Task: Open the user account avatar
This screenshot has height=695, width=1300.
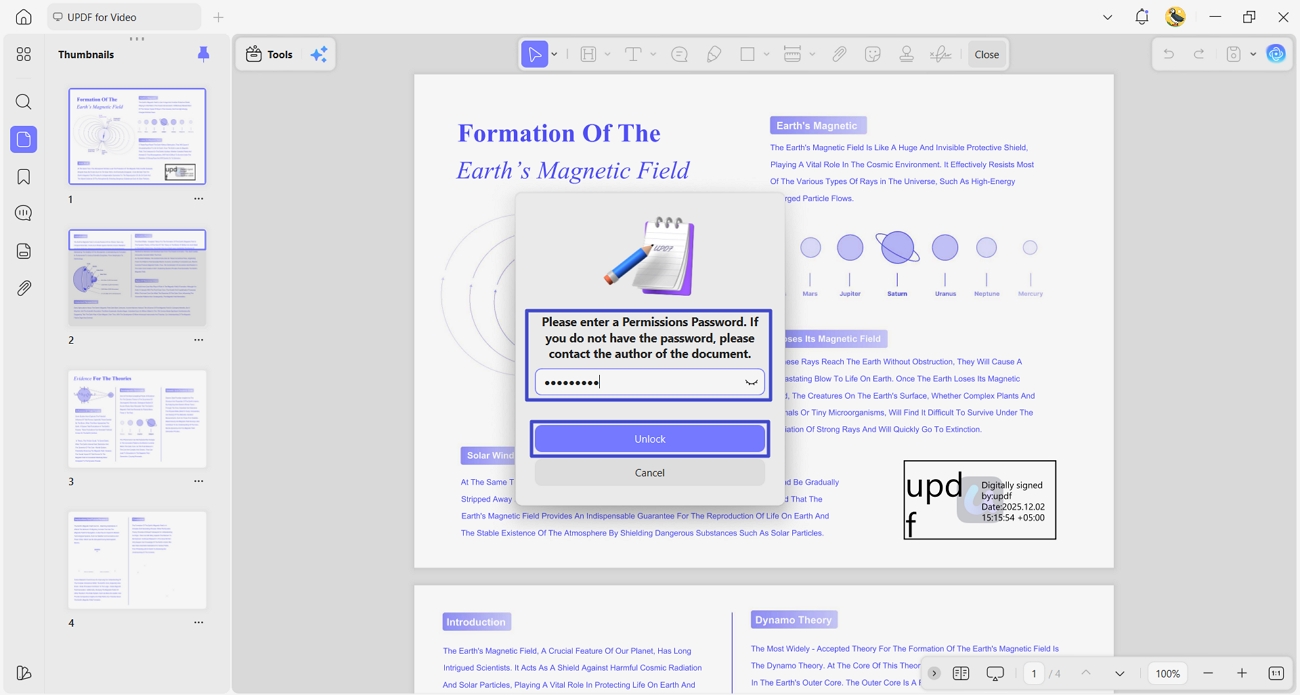Action: [x=1176, y=17]
